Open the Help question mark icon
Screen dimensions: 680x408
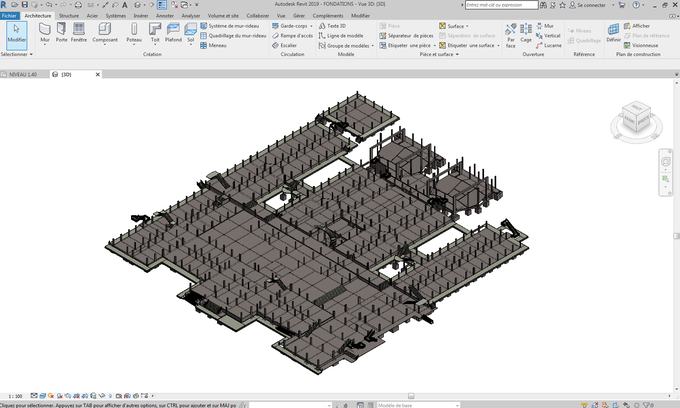click(636, 5)
